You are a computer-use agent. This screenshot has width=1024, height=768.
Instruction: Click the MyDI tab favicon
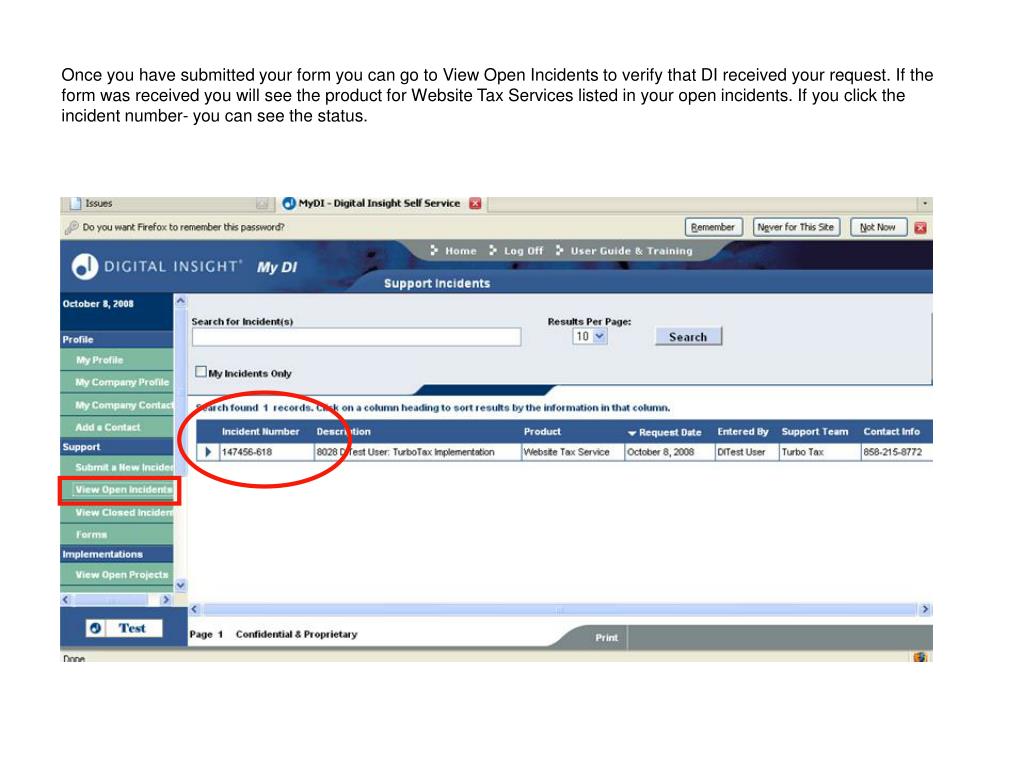289,204
